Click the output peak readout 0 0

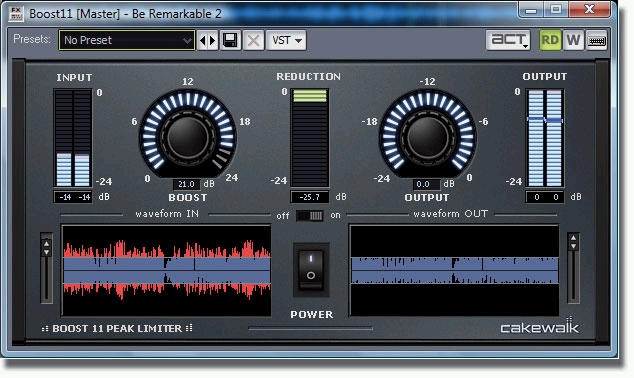point(545,197)
